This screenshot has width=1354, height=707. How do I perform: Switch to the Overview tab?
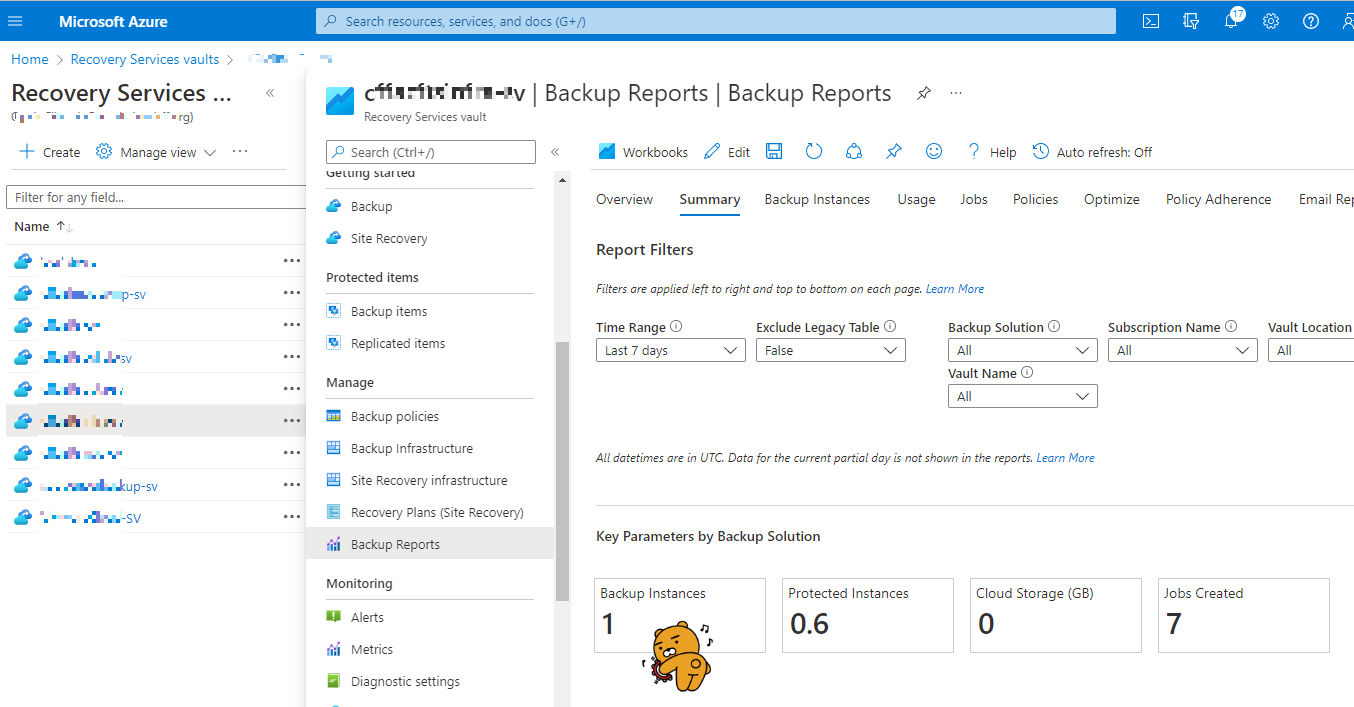(x=624, y=199)
